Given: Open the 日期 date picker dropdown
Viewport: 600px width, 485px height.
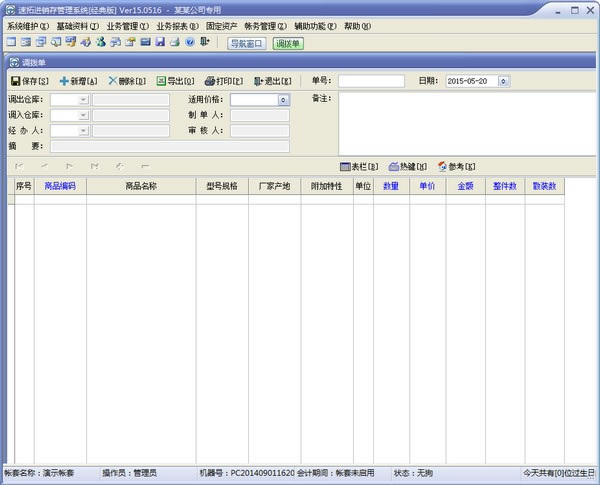Looking at the screenshot, I should pos(502,80).
